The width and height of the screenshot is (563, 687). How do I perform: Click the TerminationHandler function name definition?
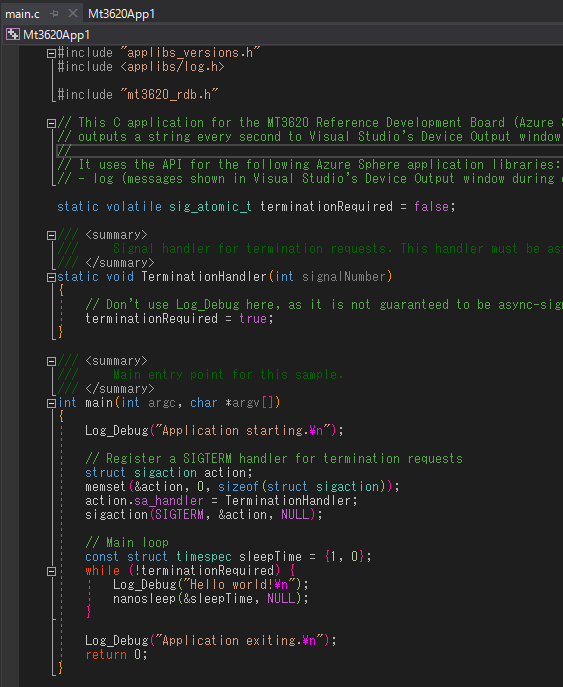click(x=204, y=277)
